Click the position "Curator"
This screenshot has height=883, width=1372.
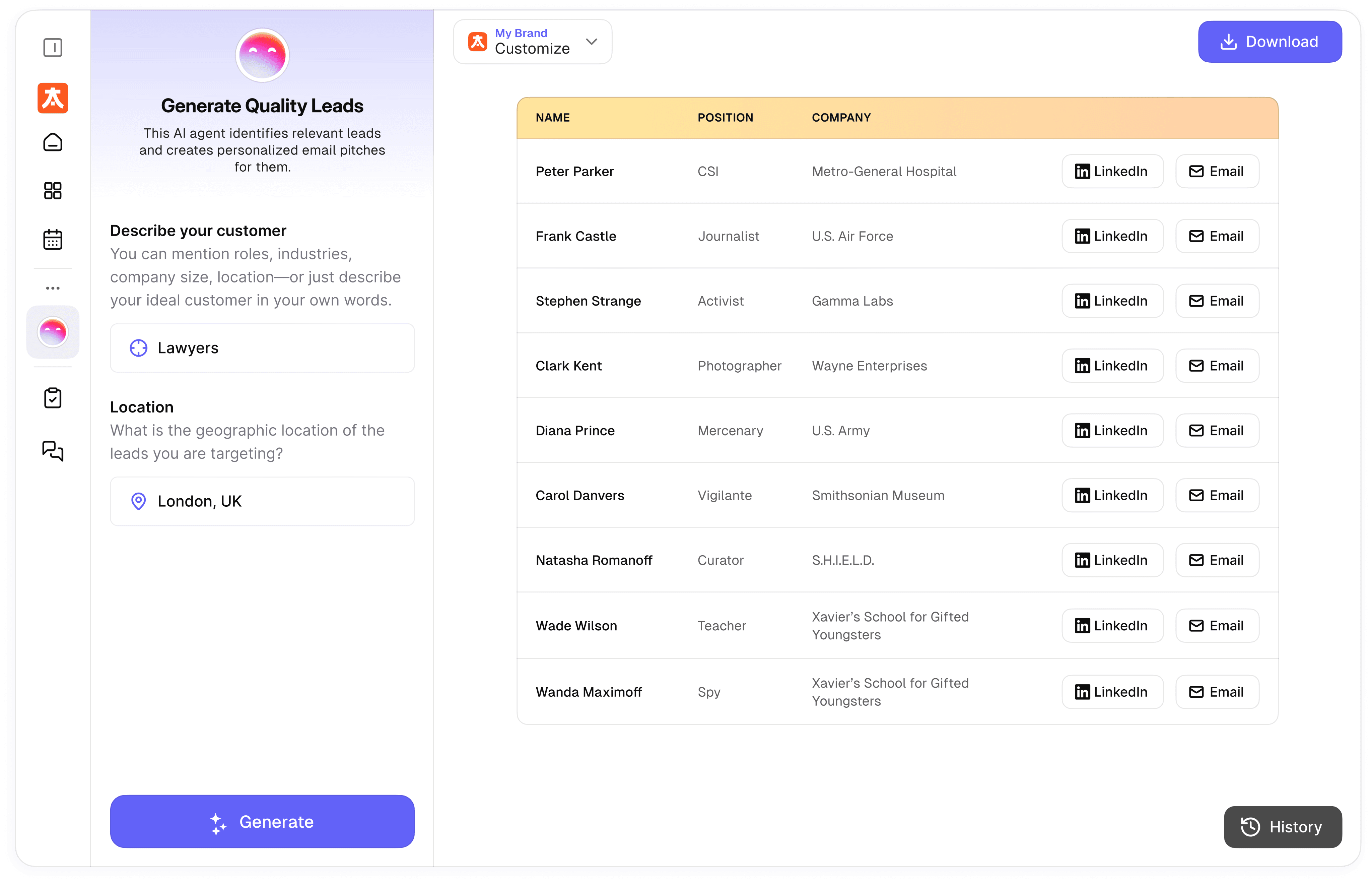pyautogui.click(x=721, y=560)
